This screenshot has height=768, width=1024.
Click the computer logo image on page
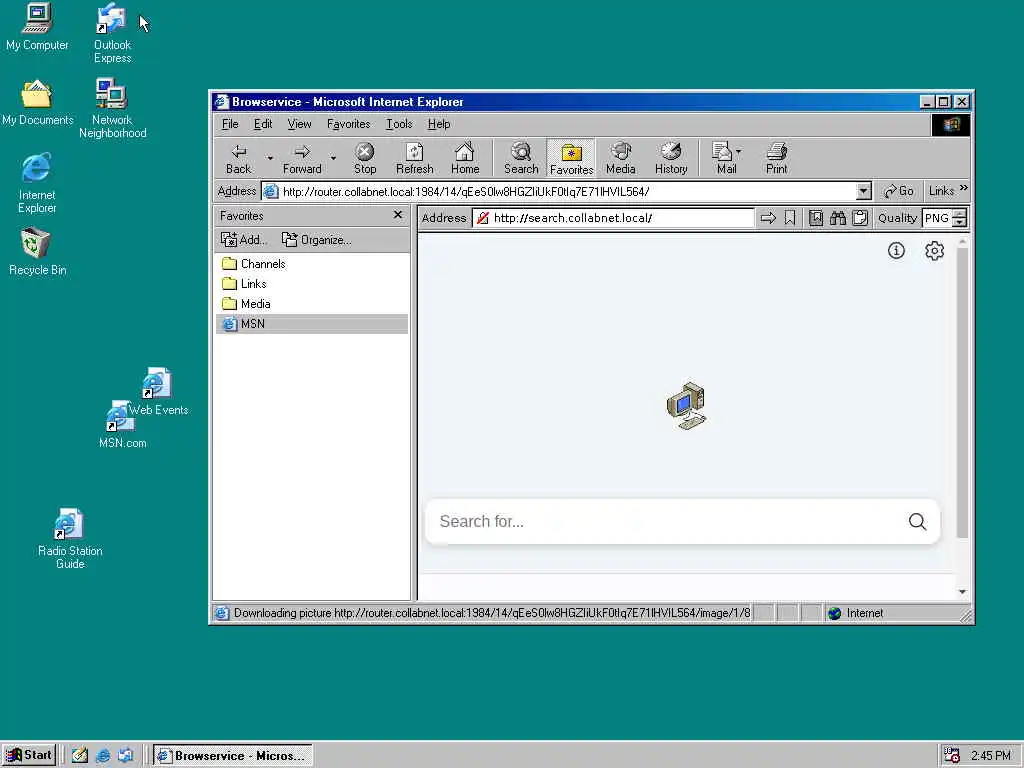[x=686, y=406]
